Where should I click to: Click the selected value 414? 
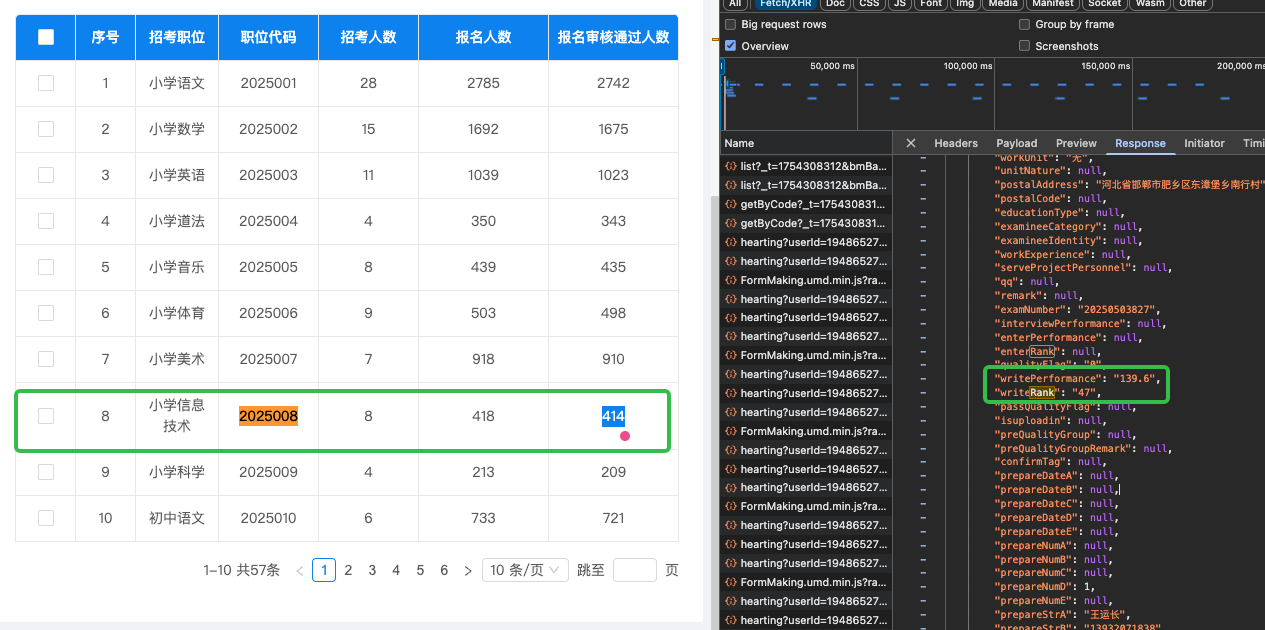[x=613, y=416]
